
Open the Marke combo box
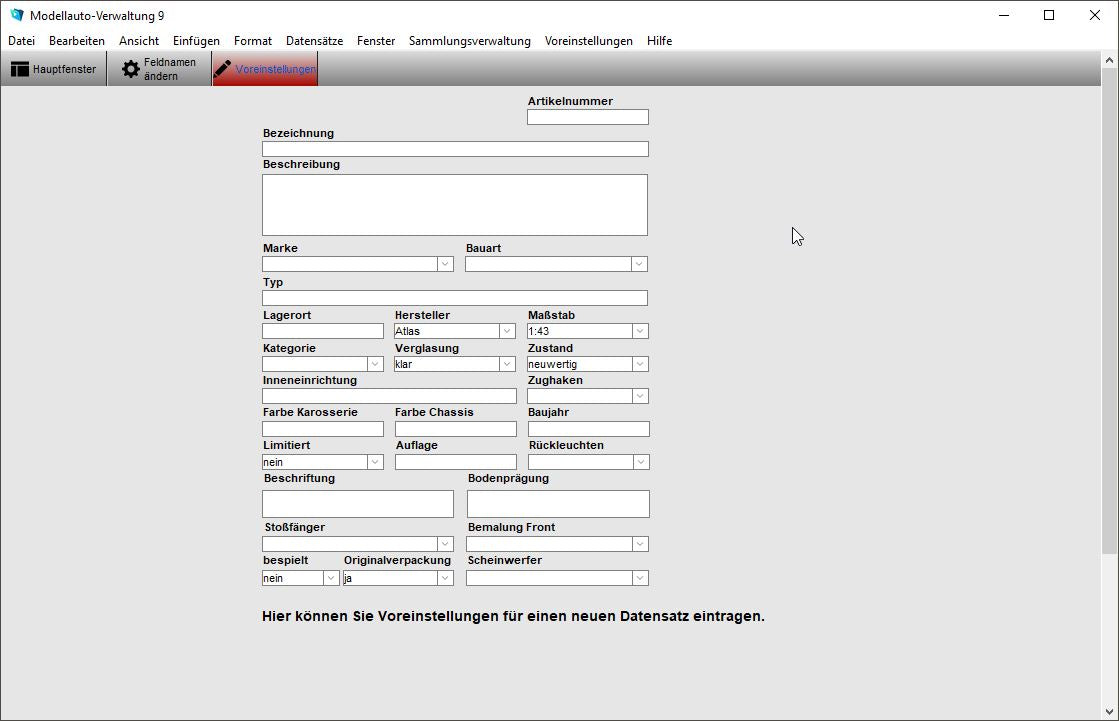(446, 263)
